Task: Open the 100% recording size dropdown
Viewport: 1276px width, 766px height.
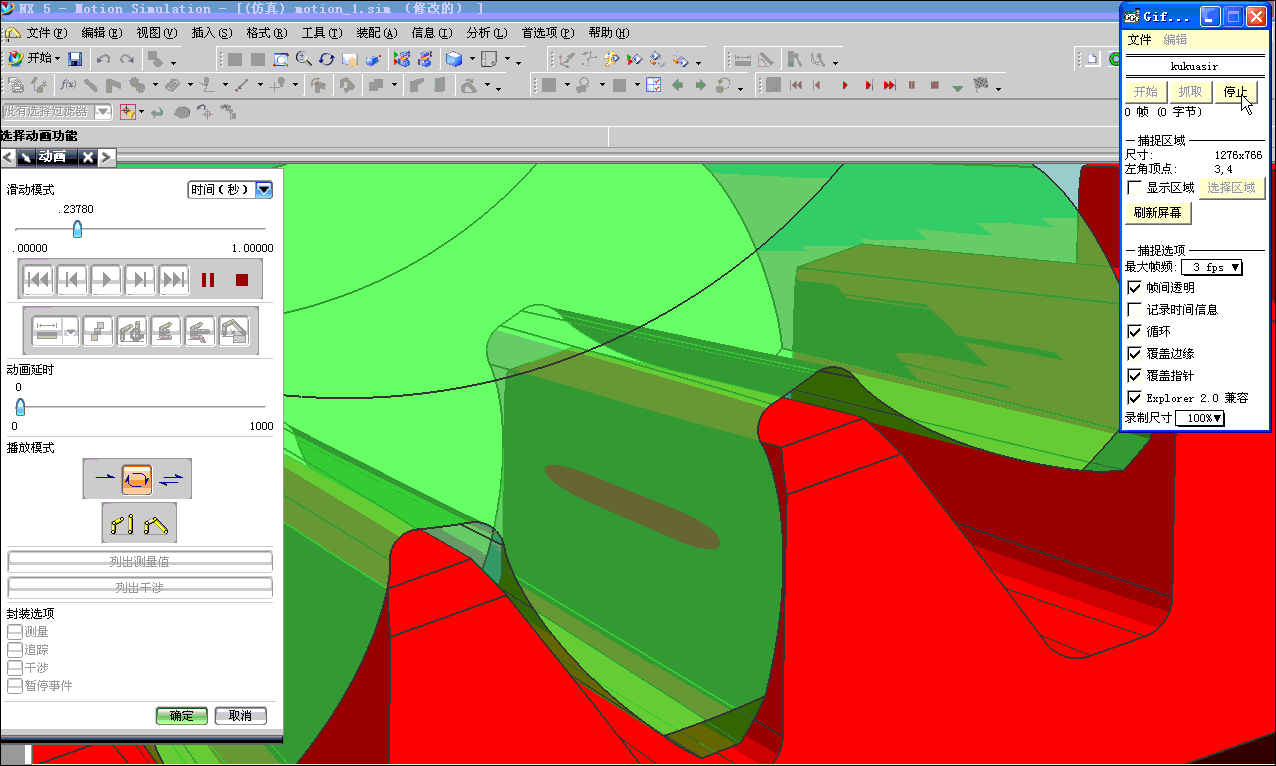Action: pos(1200,418)
